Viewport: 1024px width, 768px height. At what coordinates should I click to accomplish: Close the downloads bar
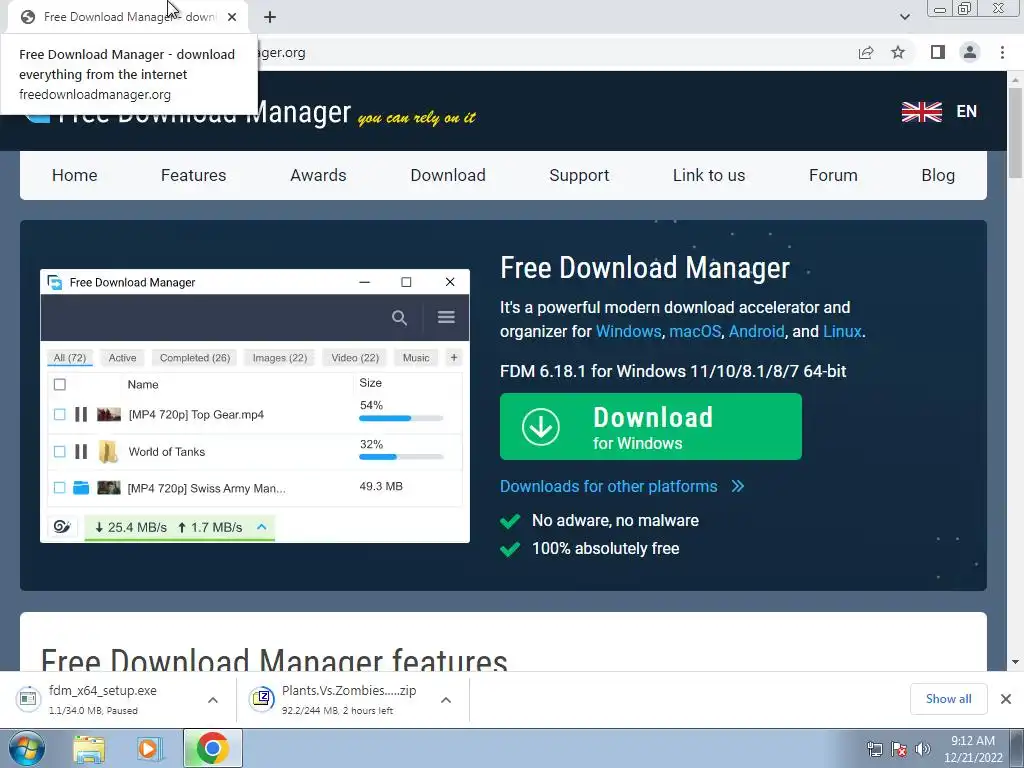(1006, 699)
